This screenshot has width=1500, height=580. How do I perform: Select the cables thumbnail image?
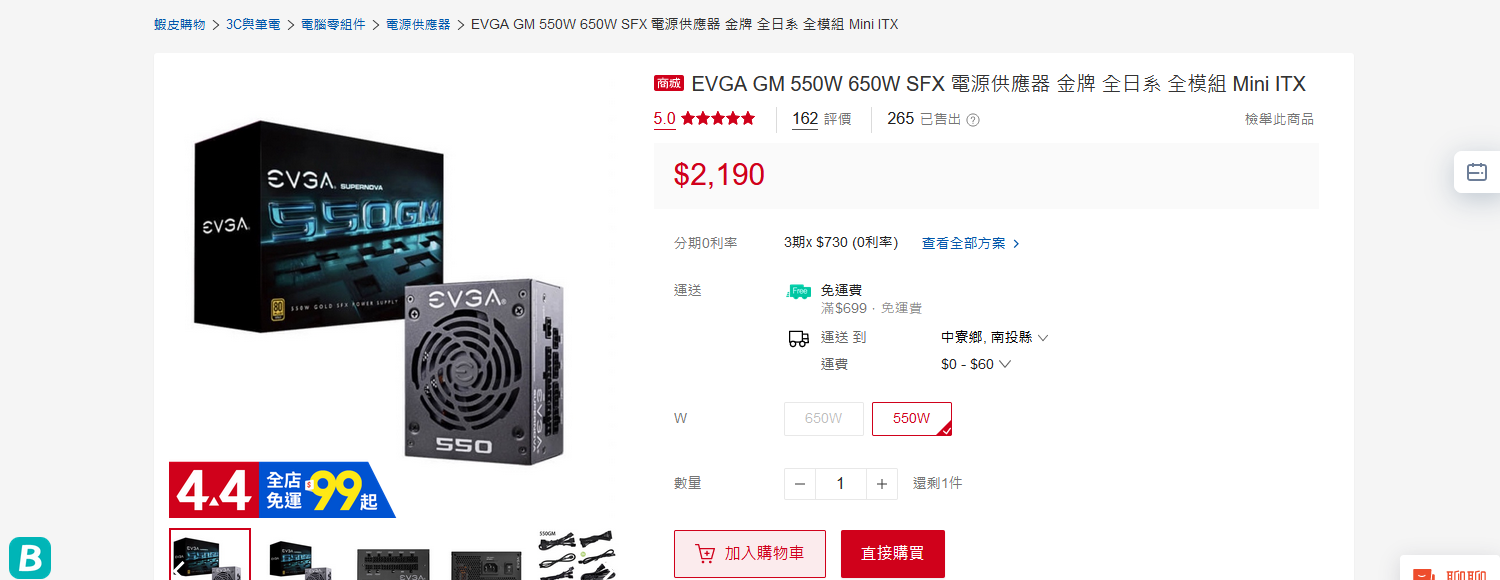coord(577,555)
